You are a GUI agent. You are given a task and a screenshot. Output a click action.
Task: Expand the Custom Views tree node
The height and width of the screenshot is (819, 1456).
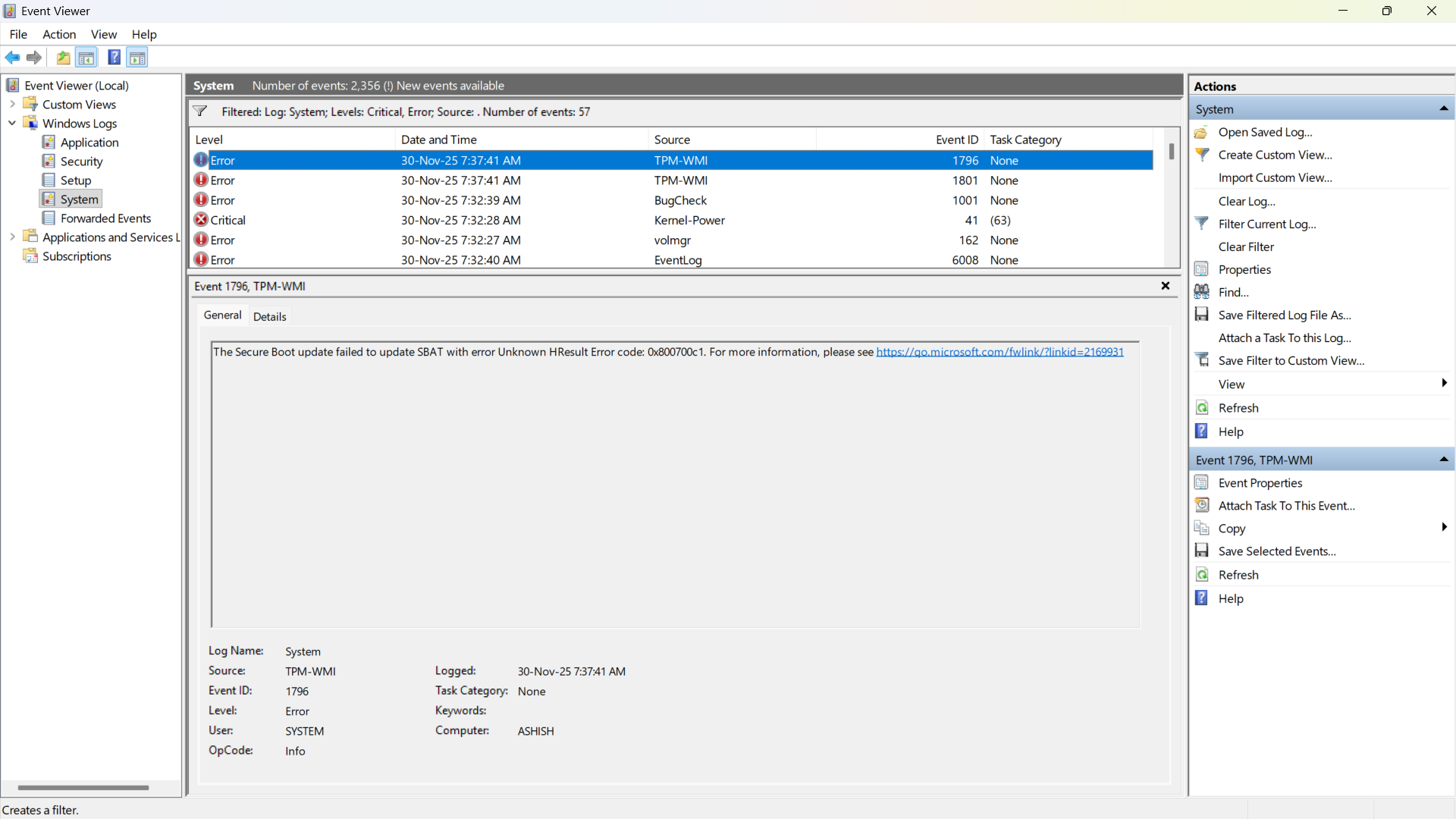tap(12, 105)
